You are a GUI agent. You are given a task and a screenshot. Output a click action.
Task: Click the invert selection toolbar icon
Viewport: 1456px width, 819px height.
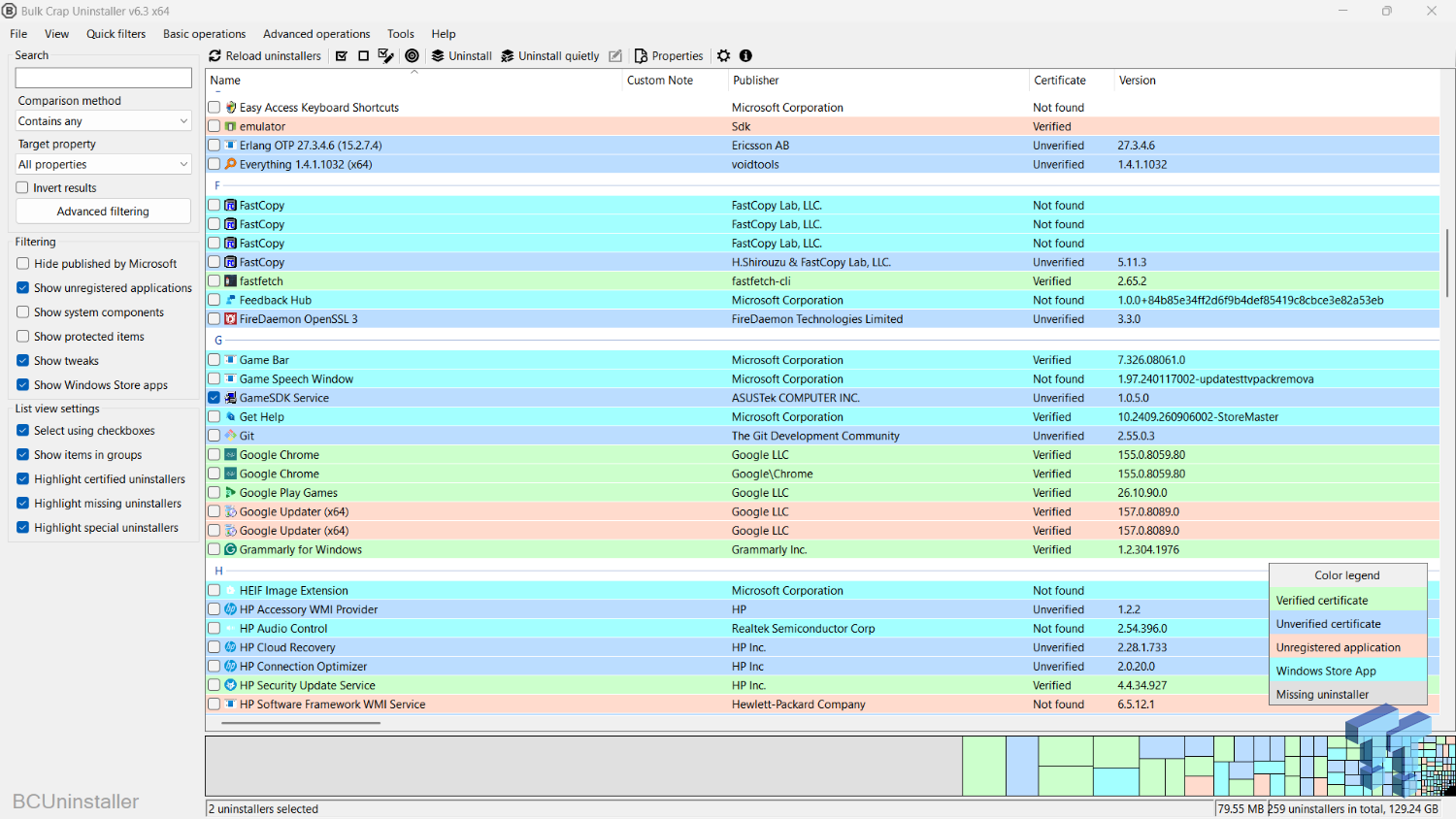pos(385,56)
